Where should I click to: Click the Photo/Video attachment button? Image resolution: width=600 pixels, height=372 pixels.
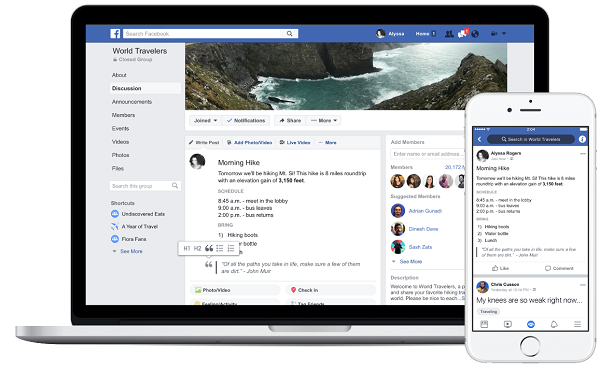point(235,290)
